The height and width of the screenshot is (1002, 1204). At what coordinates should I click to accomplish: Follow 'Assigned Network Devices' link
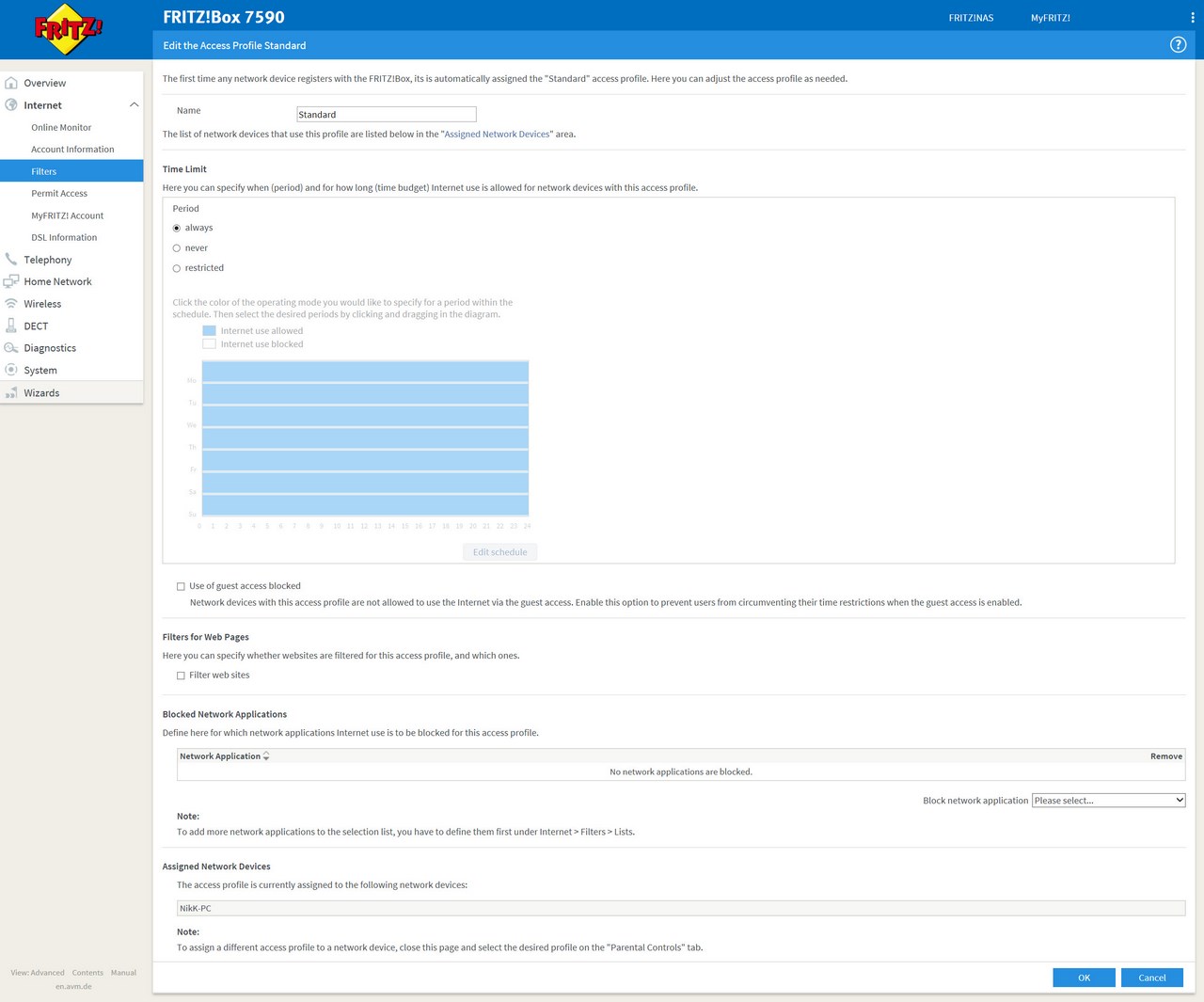[497, 134]
